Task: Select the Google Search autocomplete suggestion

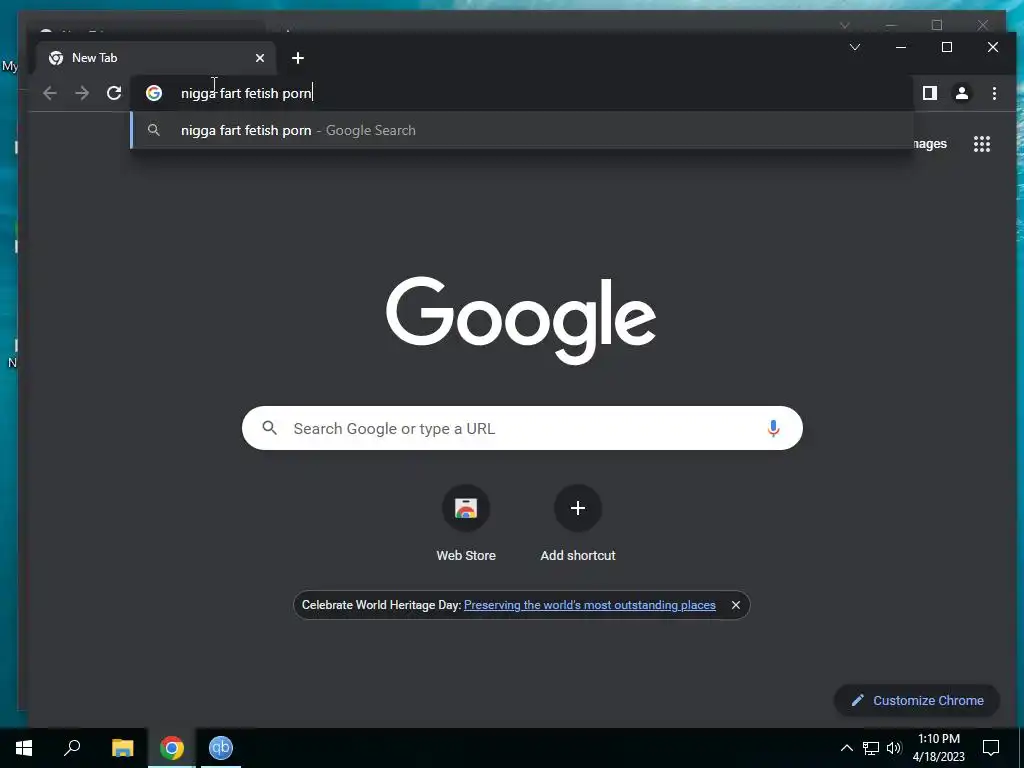Action: point(522,130)
